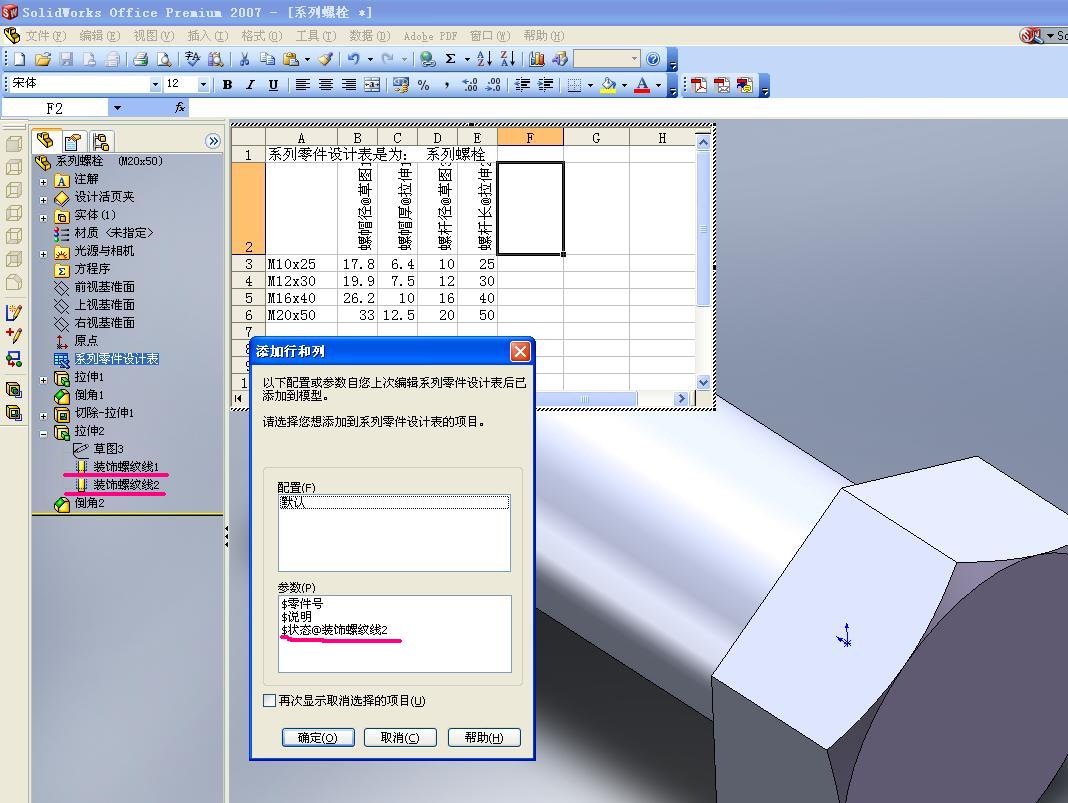The height and width of the screenshot is (803, 1068).
Task: Open the 格式(O) menu
Action: tap(262, 35)
